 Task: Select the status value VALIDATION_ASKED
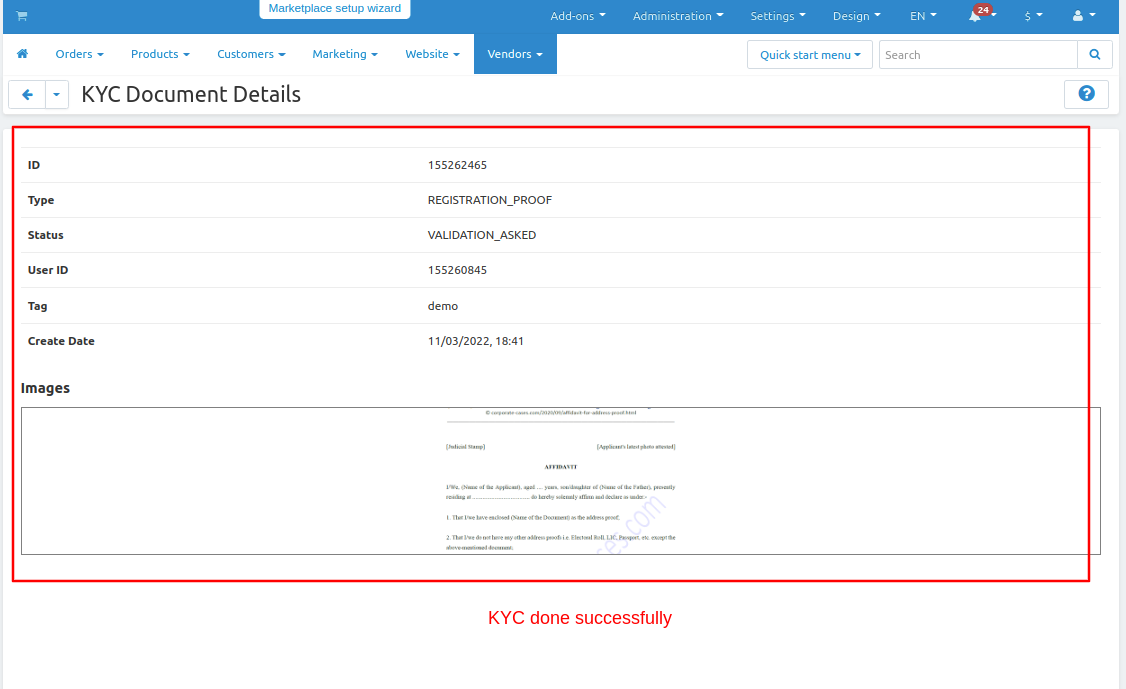(x=482, y=236)
